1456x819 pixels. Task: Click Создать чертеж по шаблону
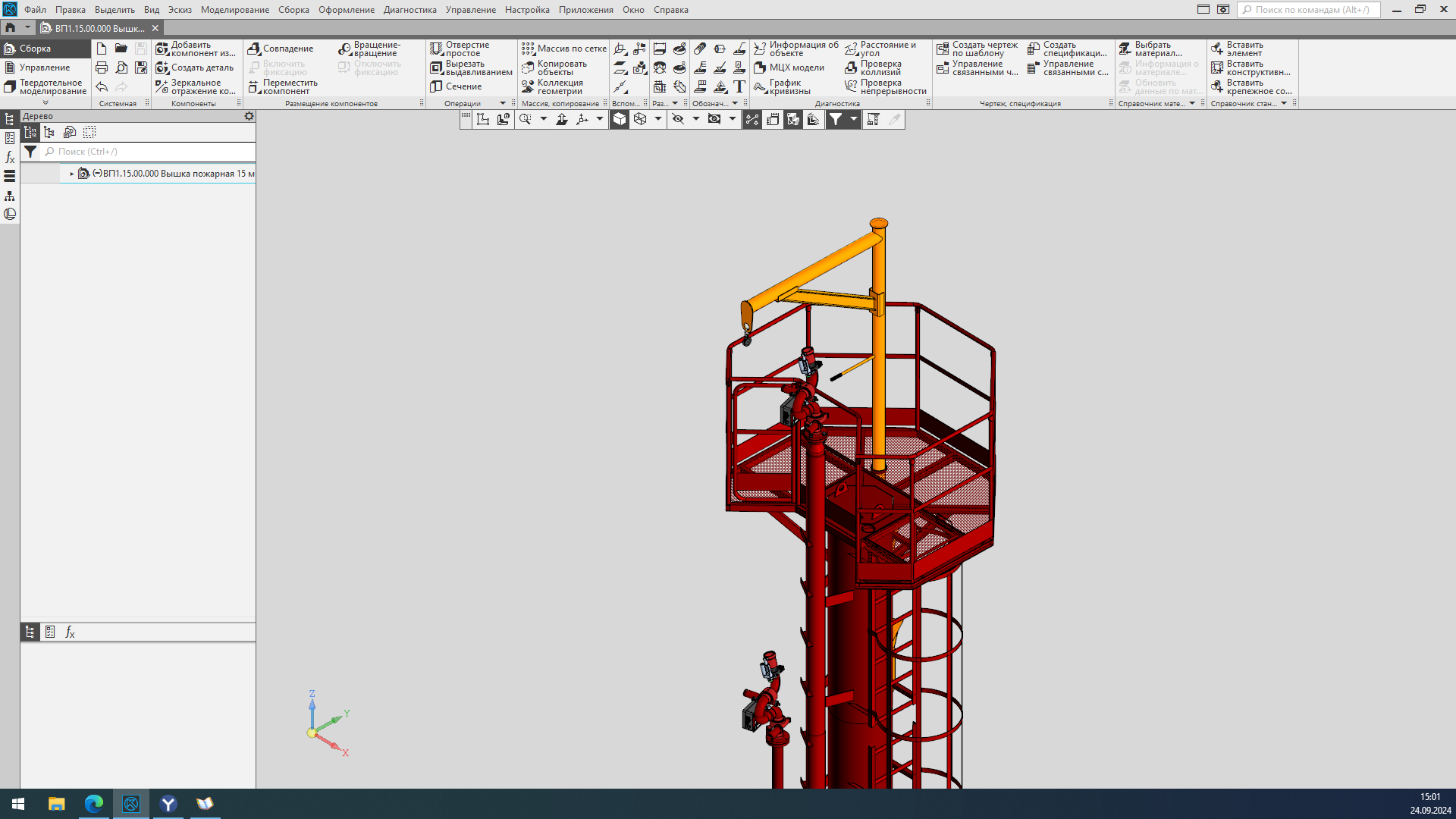(x=977, y=49)
